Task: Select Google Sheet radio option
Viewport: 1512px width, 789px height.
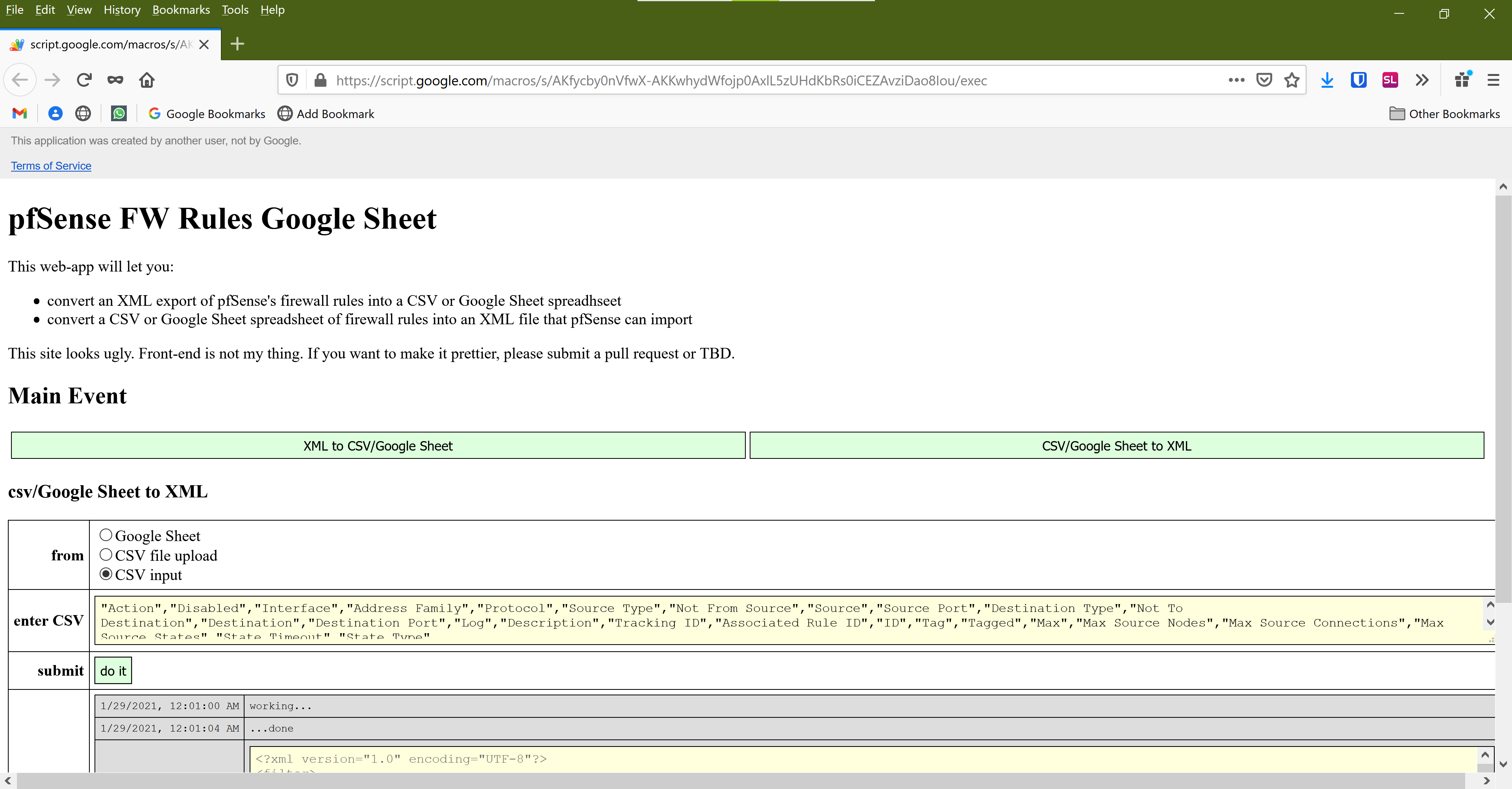Action: 106,535
